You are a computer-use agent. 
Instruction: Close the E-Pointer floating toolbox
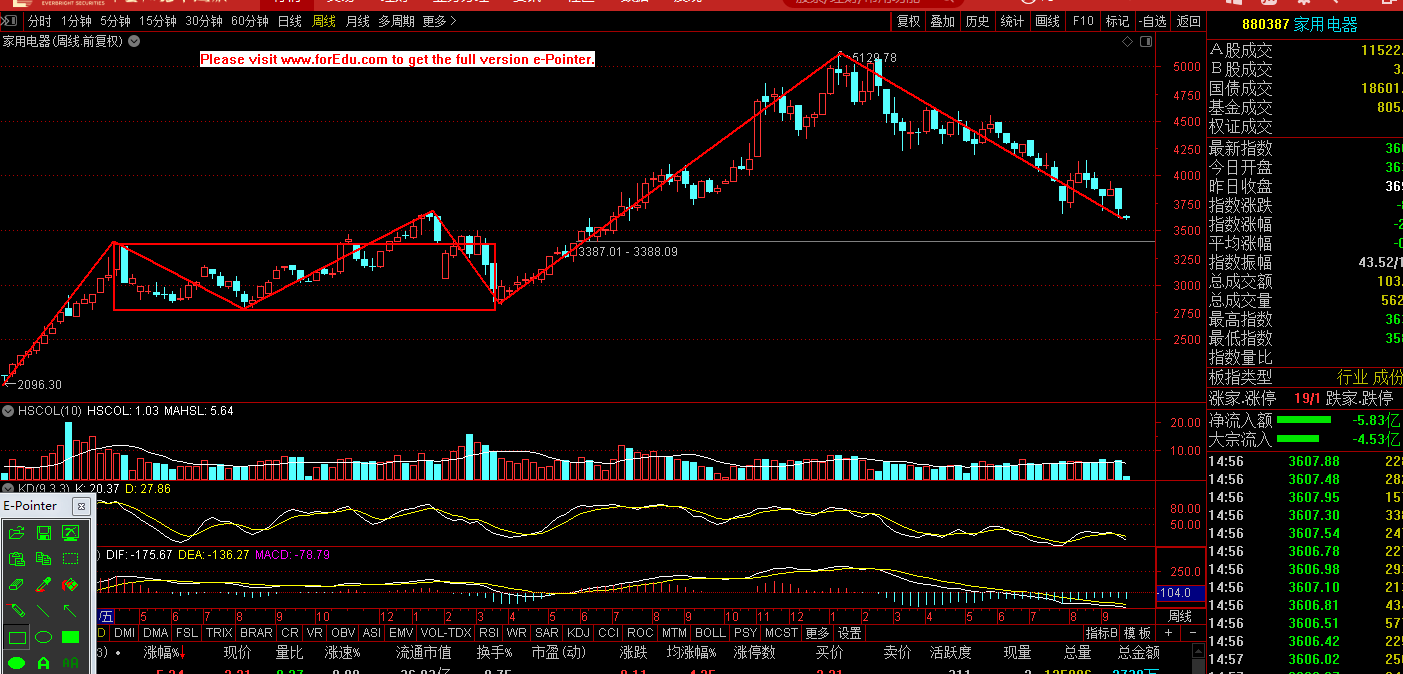(x=82, y=507)
